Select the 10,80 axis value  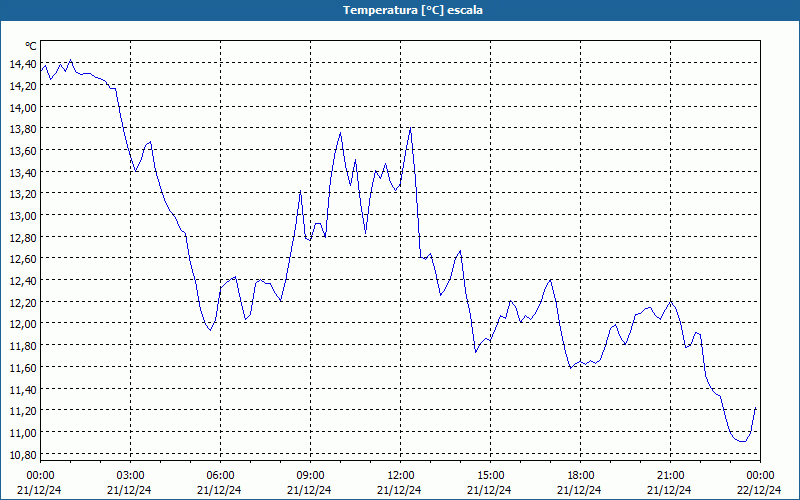pos(23,454)
